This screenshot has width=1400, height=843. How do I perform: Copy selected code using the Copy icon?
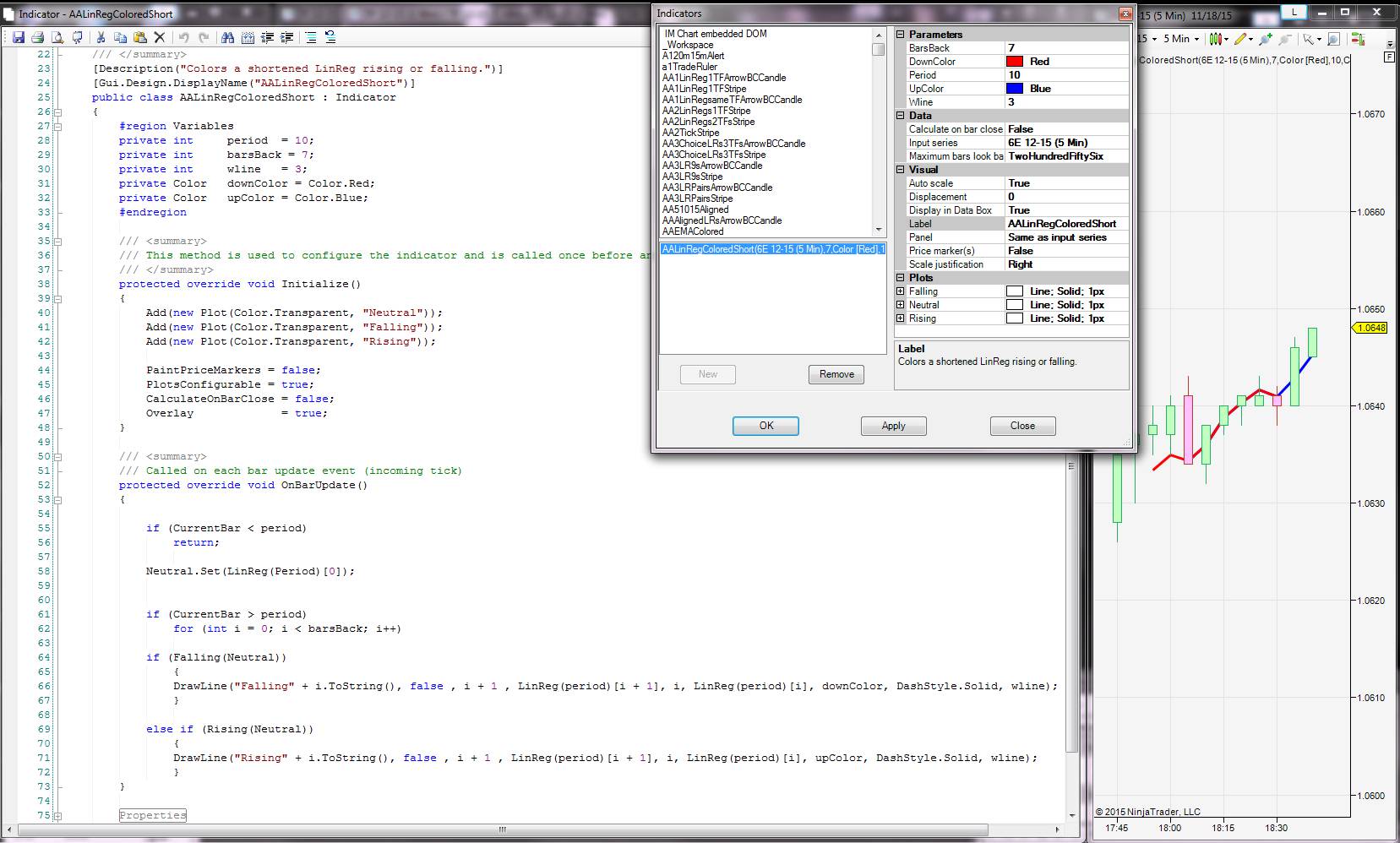coord(120,37)
